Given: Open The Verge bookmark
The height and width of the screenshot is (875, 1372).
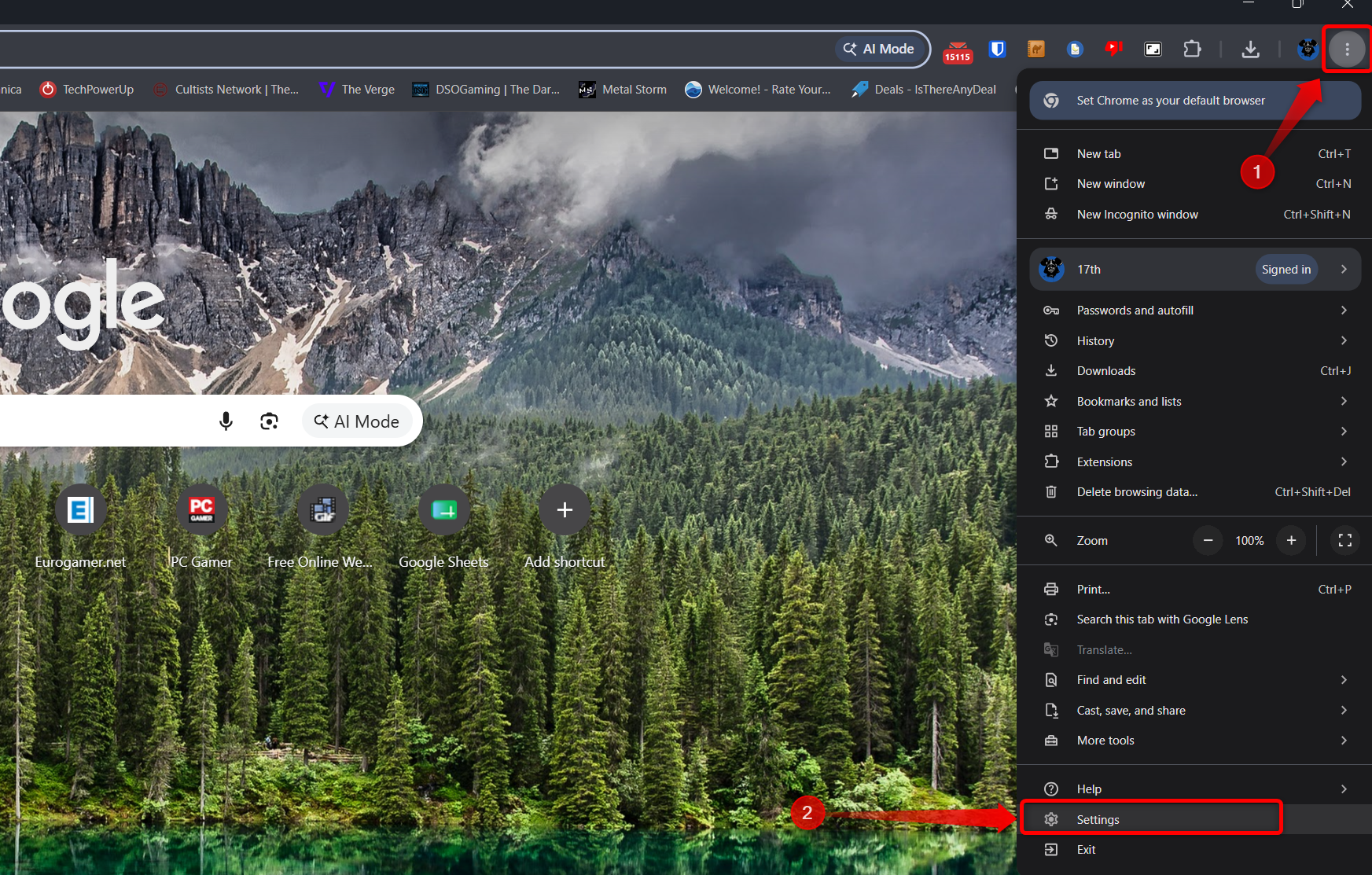Looking at the screenshot, I should point(357,90).
